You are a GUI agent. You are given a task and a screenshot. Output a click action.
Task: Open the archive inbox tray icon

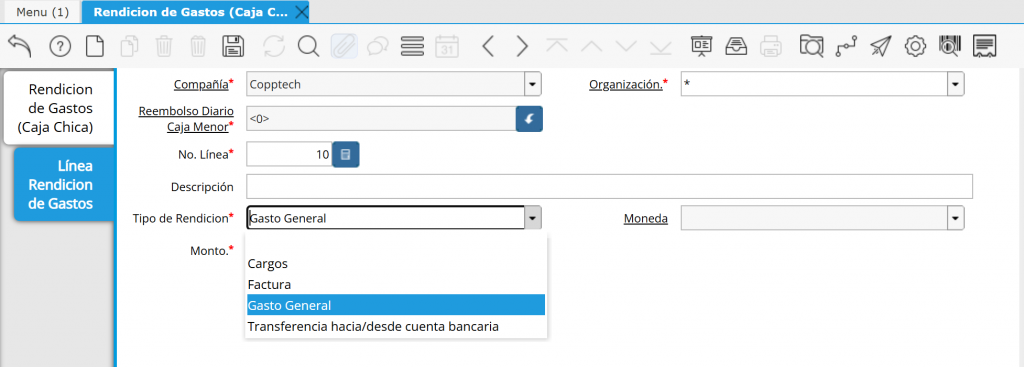737,46
